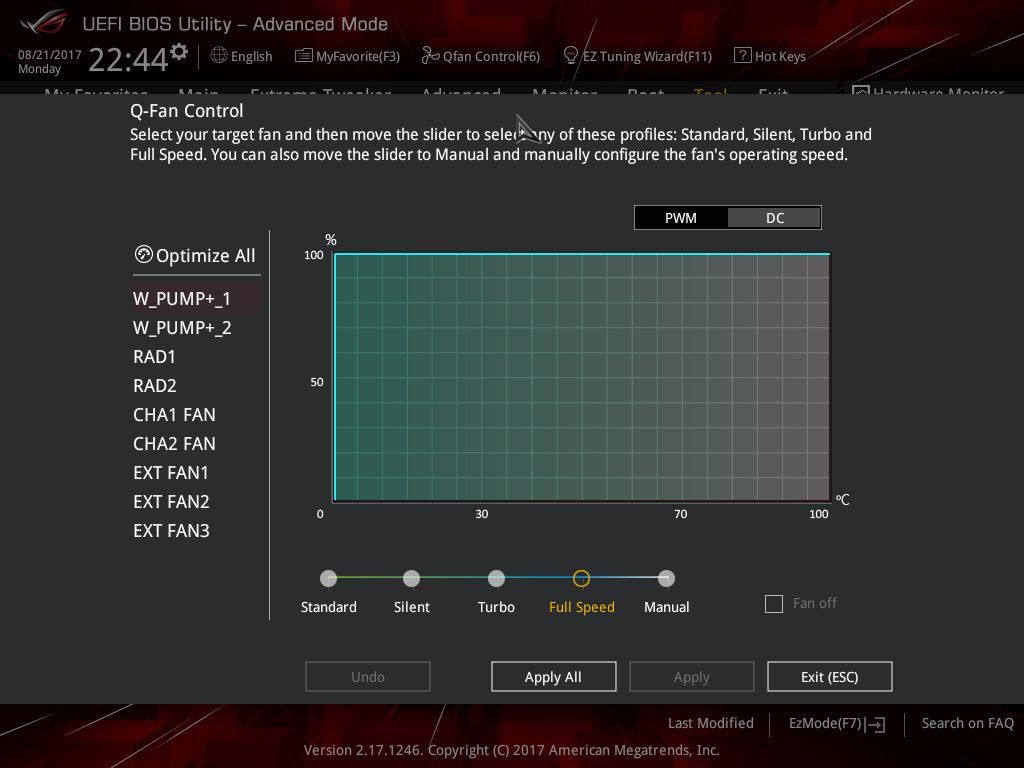This screenshot has width=1024, height=768.
Task: Select the Silent profile point
Action: (411, 578)
